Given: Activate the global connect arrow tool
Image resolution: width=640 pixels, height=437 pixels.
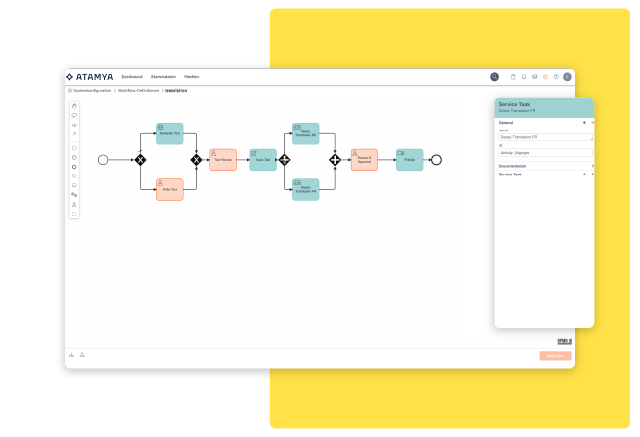Looking at the screenshot, I should click(74, 134).
